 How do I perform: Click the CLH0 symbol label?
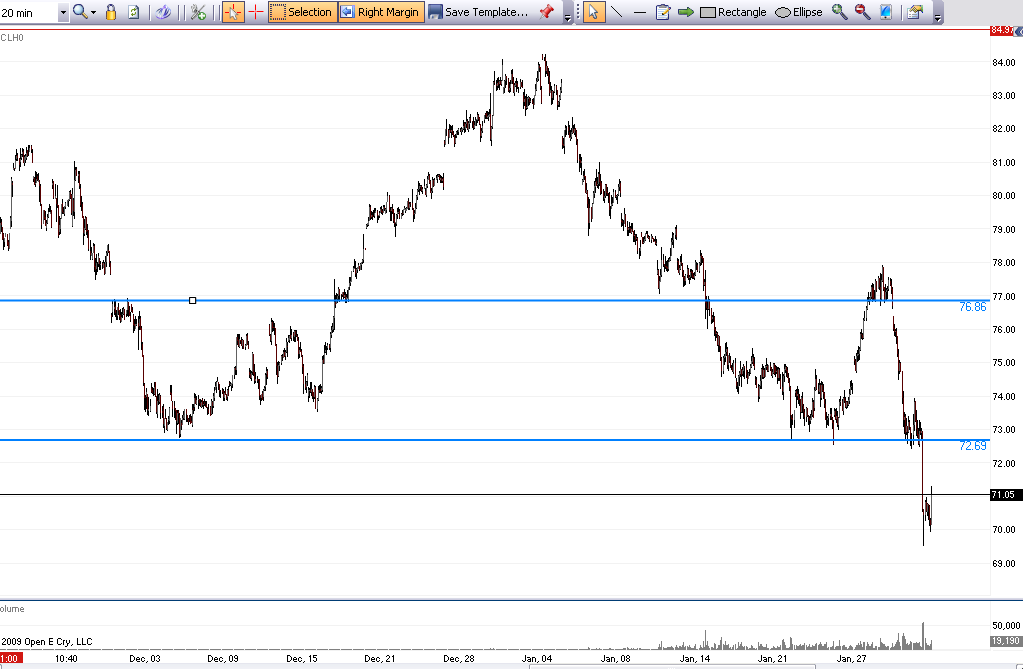click(12, 38)
